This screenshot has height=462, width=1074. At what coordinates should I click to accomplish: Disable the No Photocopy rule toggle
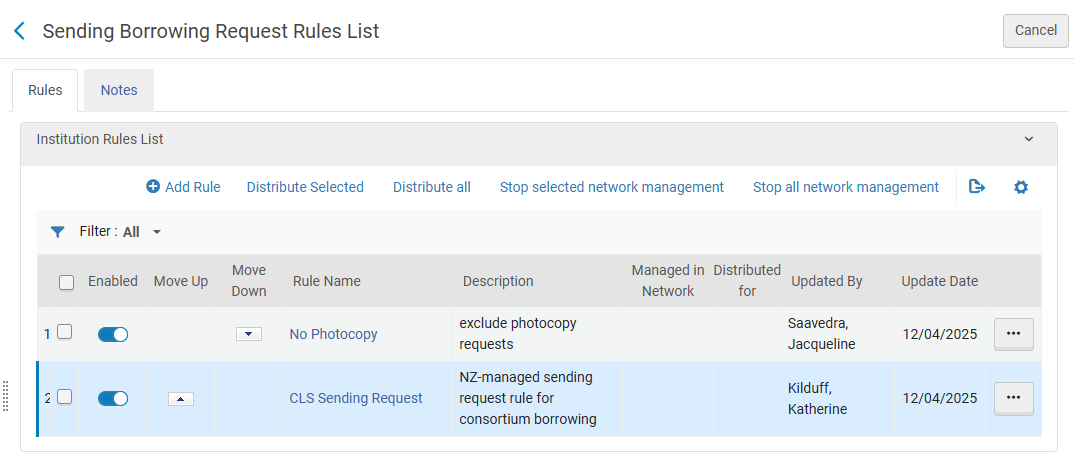click(x=113, y=334)
